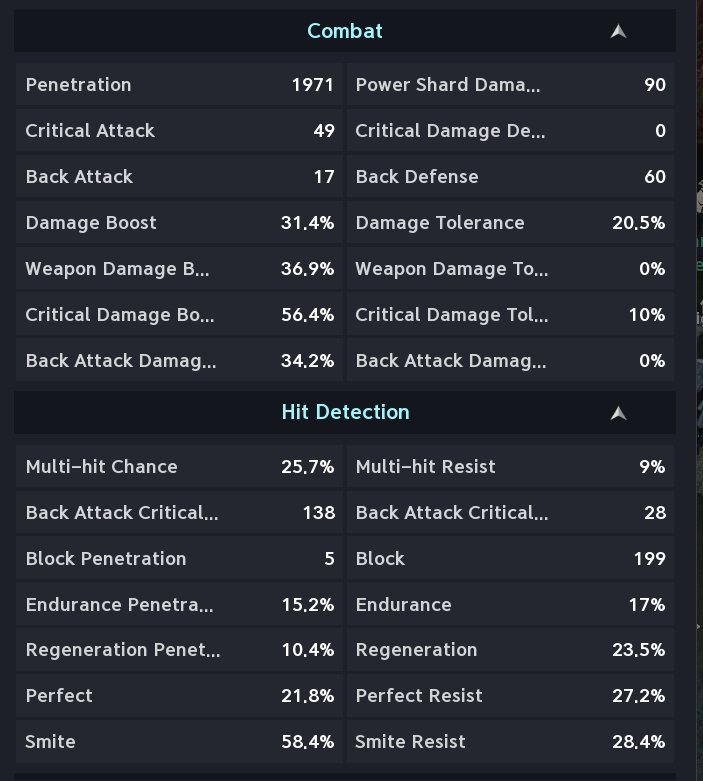Collapse the Combat section arrow

tap(618, 31)
